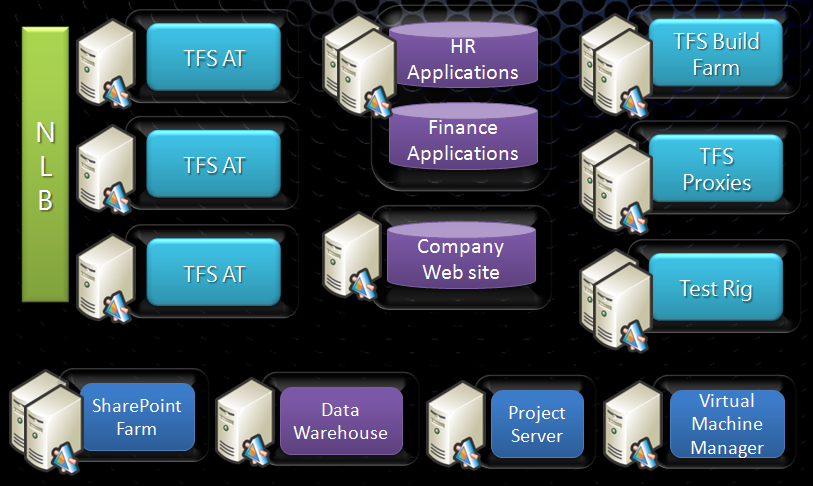Click the green NLB vertical bar
813x486 pixels.
pyautogui.click(x=45, y=164)
